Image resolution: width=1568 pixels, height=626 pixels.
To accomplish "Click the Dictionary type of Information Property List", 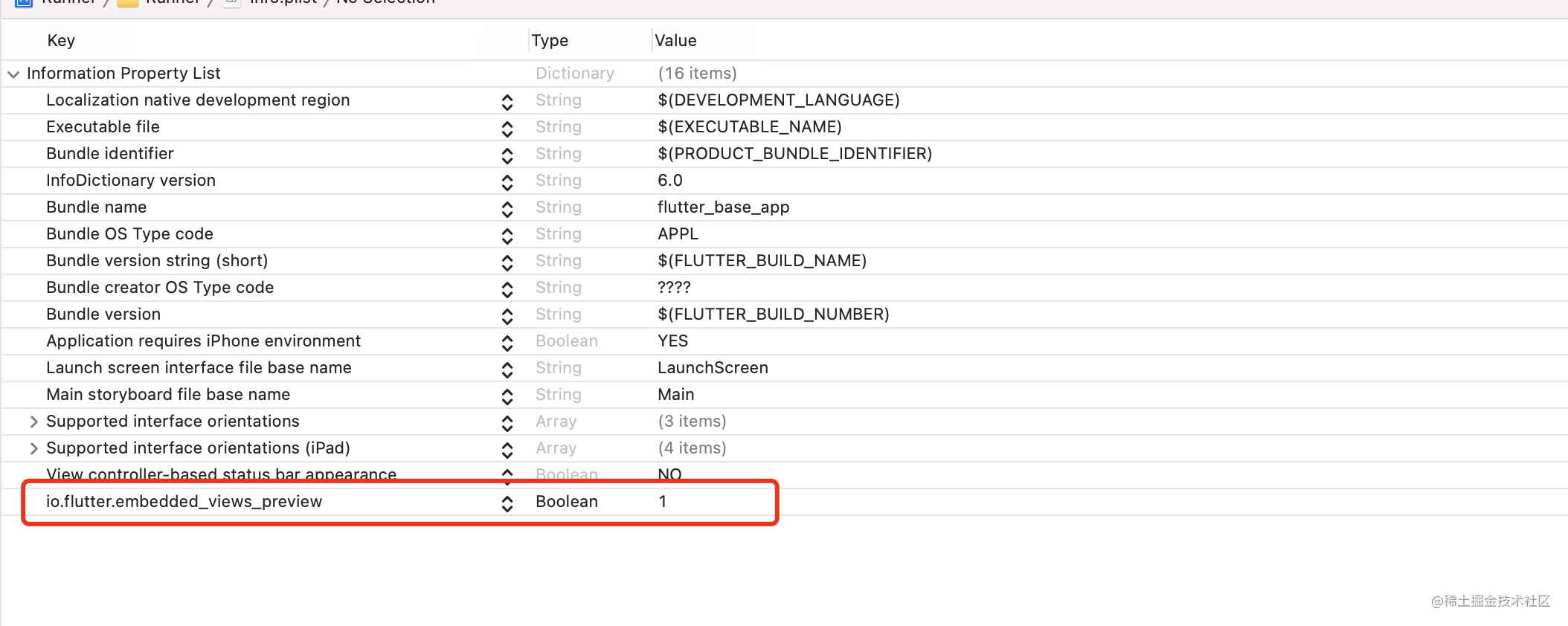I will point(575,73).
